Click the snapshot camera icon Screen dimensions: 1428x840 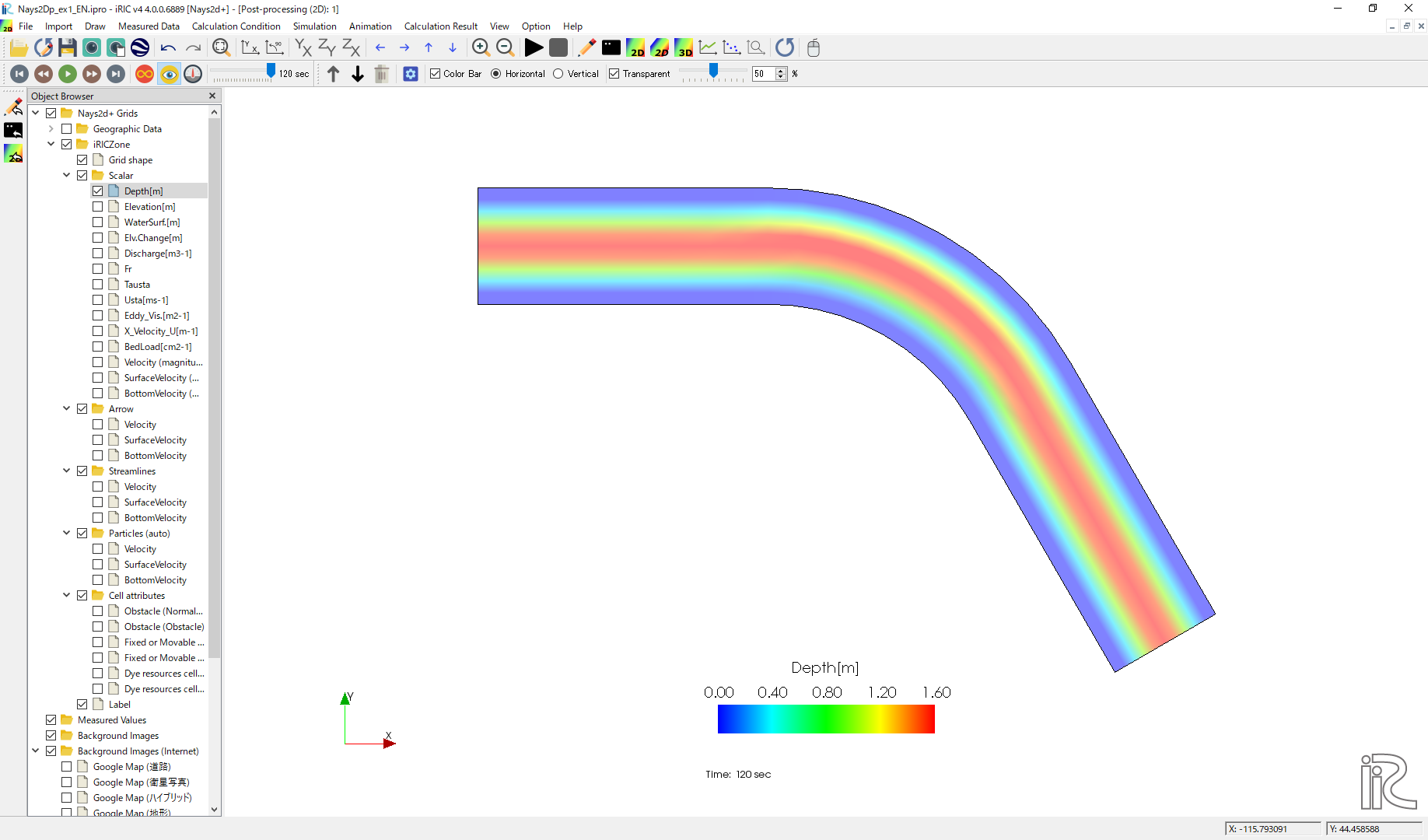tap(92, 48)
